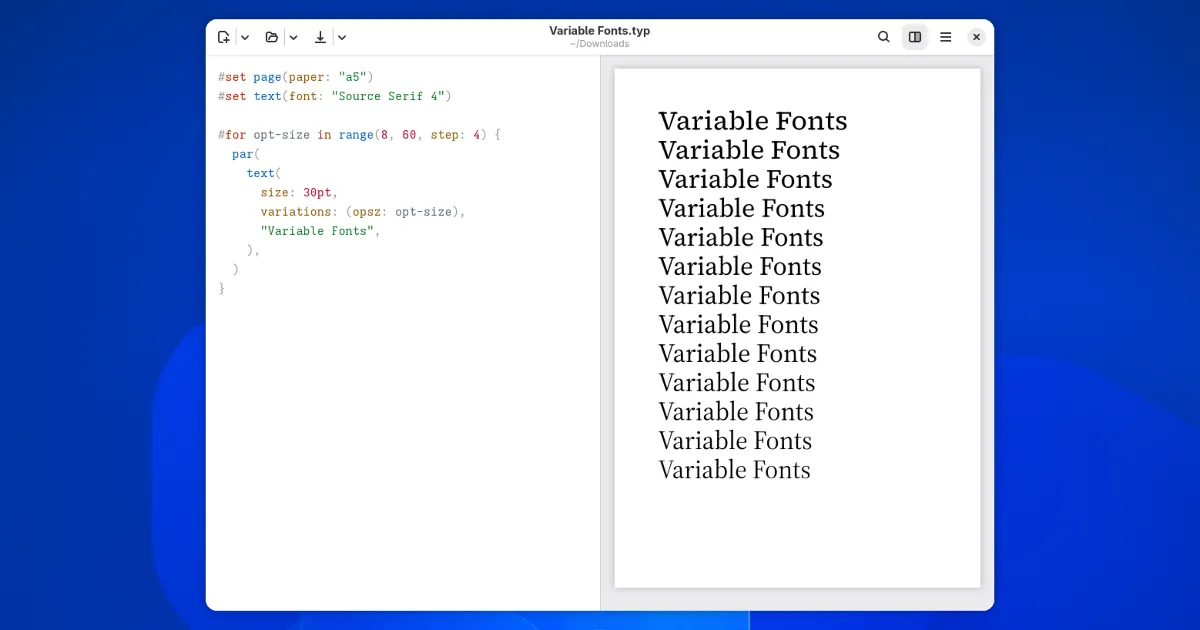Click the "~/Downloads" path subtitle
The image size is (1200, 630).
pos(600,44)
